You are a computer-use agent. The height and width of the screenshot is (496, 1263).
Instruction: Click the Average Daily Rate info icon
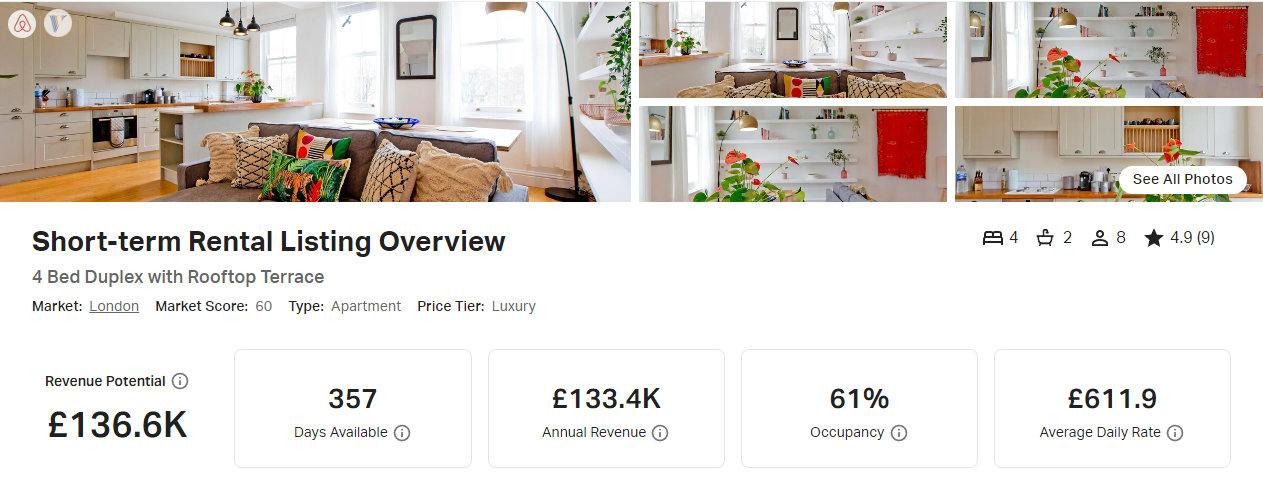[1175, 433]
